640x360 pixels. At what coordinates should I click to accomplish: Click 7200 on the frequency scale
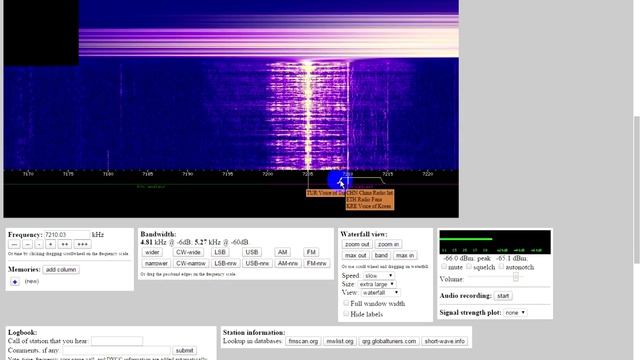(267, 174)
